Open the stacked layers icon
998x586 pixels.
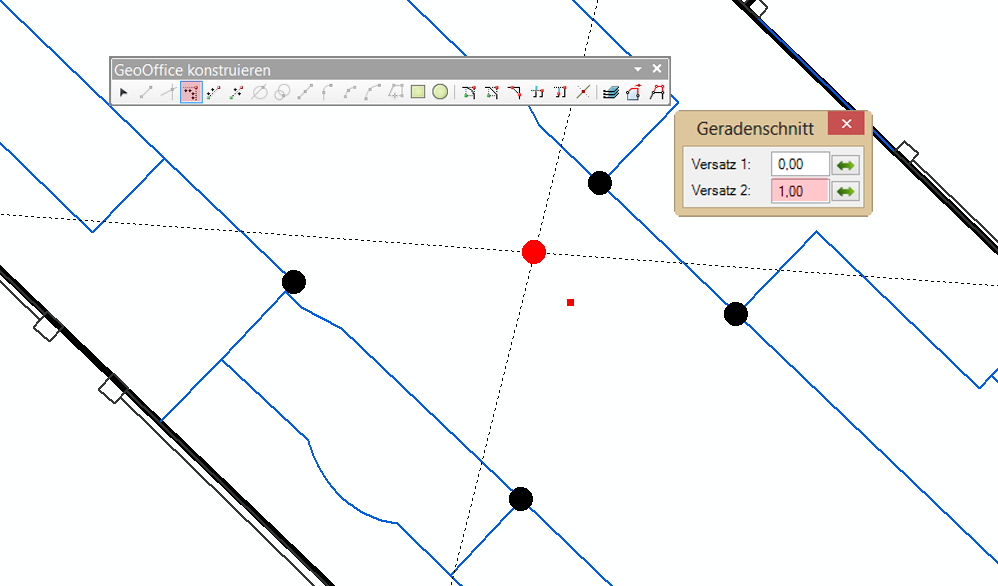coord(611,93)
